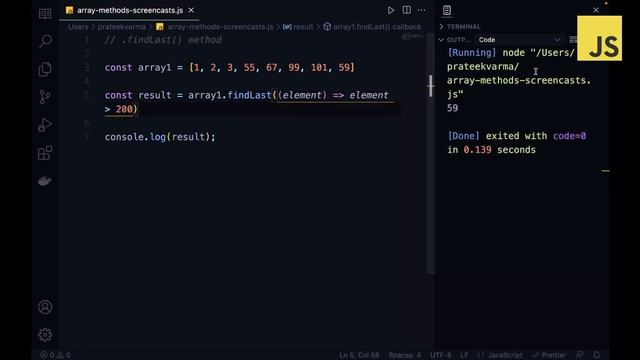640x360 pixels.
Task: Select the array-methods-screencasts.js editor tab
Action: 129,10
